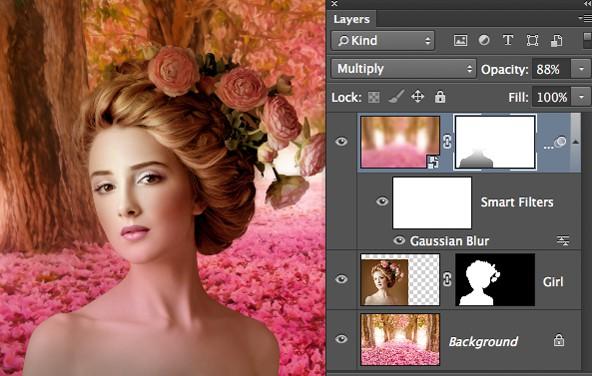The width and height of the screenshot is (592, 376).
Task: Hide the top blurred smart object layer
Action: [x=341, y=142]
